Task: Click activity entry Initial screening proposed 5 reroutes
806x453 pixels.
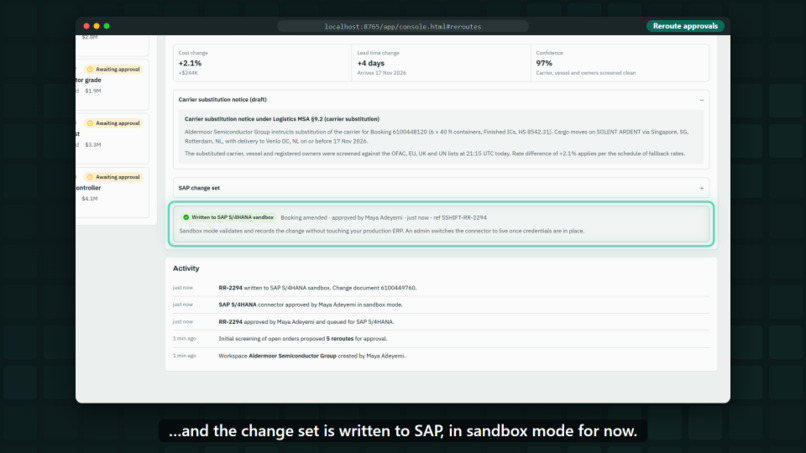Action: click(x=441, y=339)
